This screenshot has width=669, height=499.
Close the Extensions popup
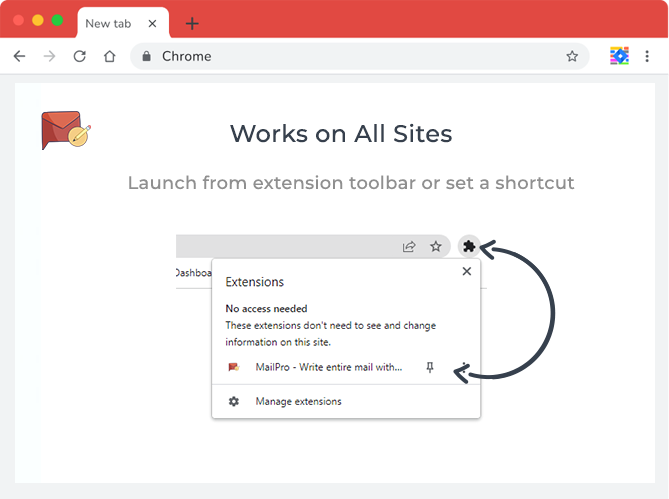[x=466, y=271]
